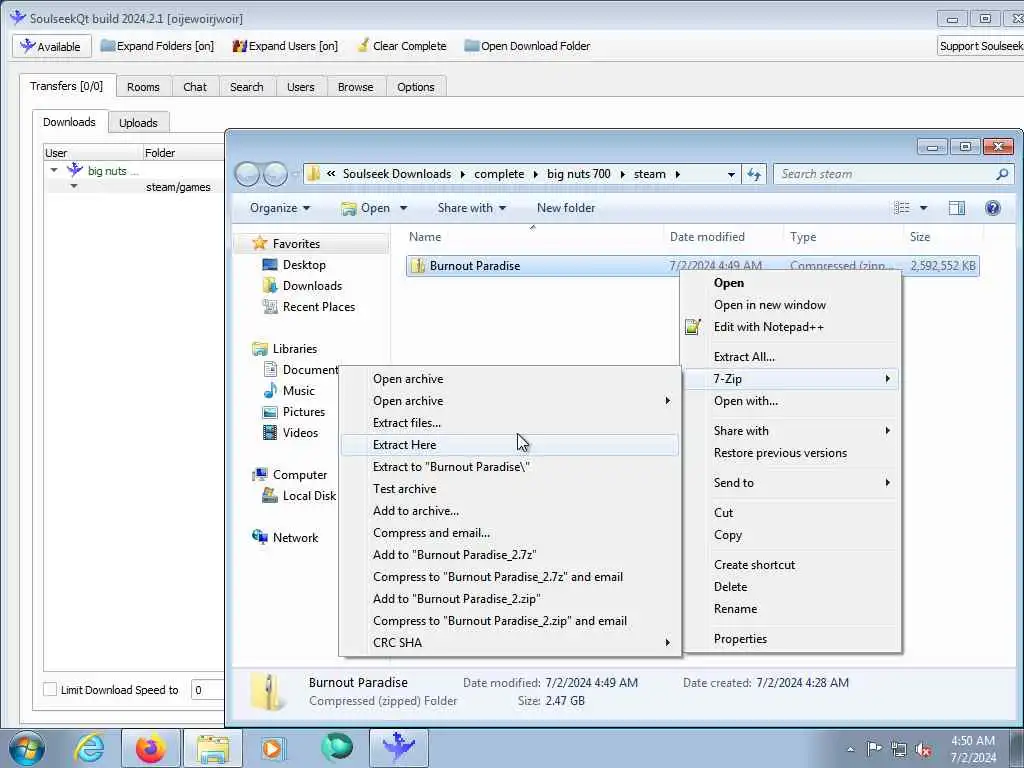The width and height of the screenshot is (1024, 768).
Task: Open the Organize dropdown menu
Action: click(x=280, y=208)
